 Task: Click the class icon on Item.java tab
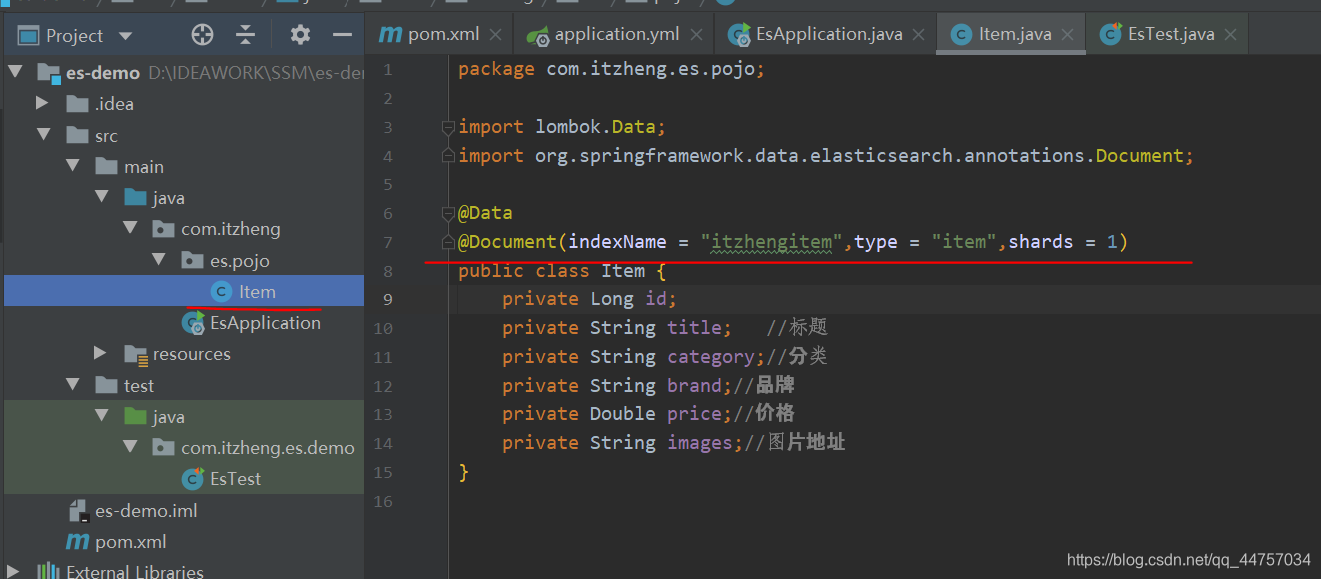point(961,34)
